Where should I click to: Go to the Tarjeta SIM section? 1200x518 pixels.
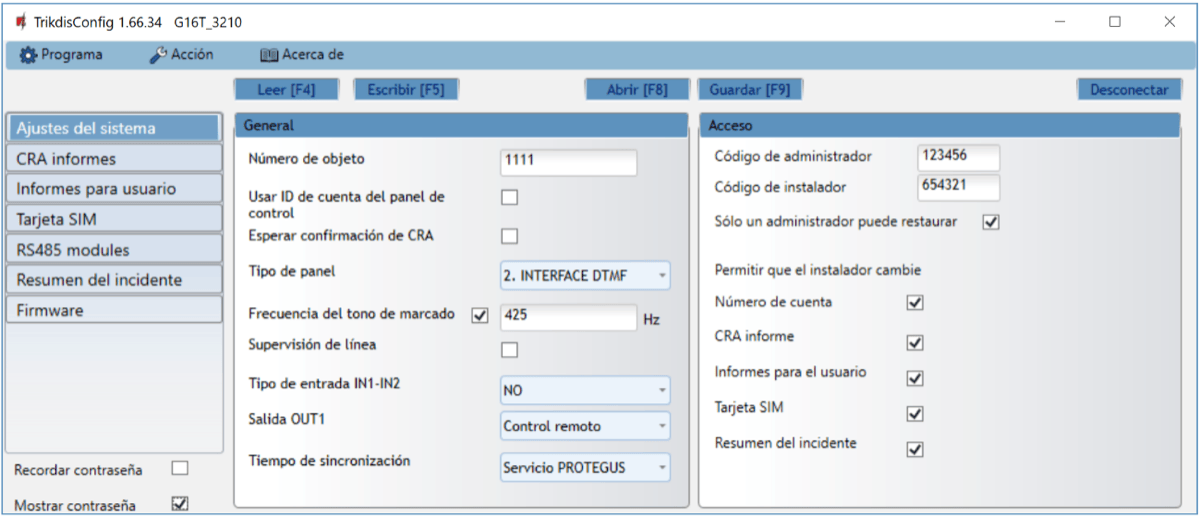tap(113, 219)
